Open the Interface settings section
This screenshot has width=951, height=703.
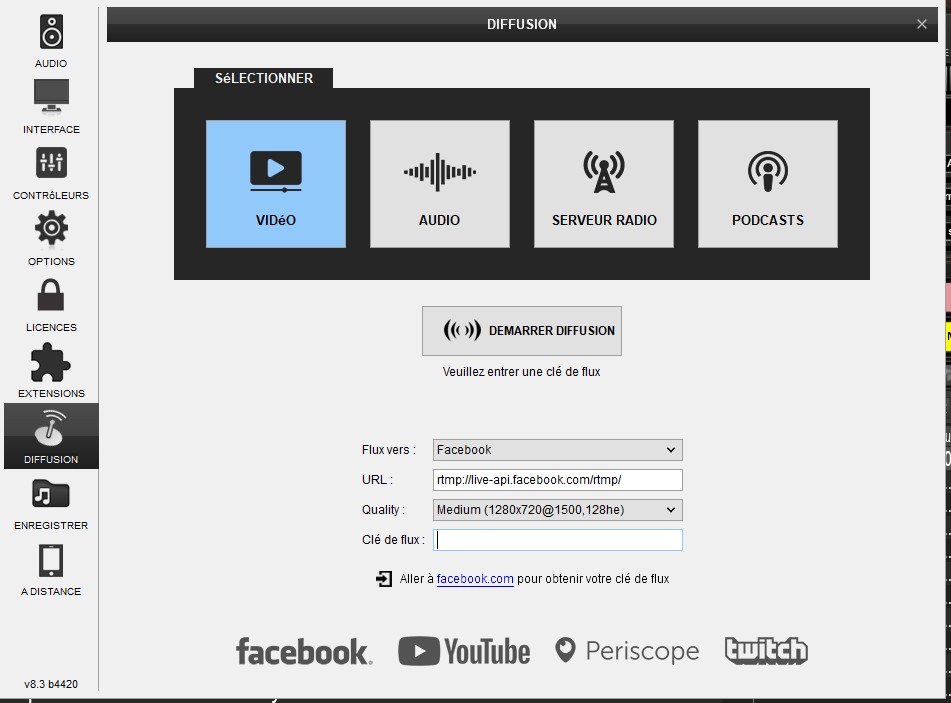pyautogui.click(x=51, y=107)
